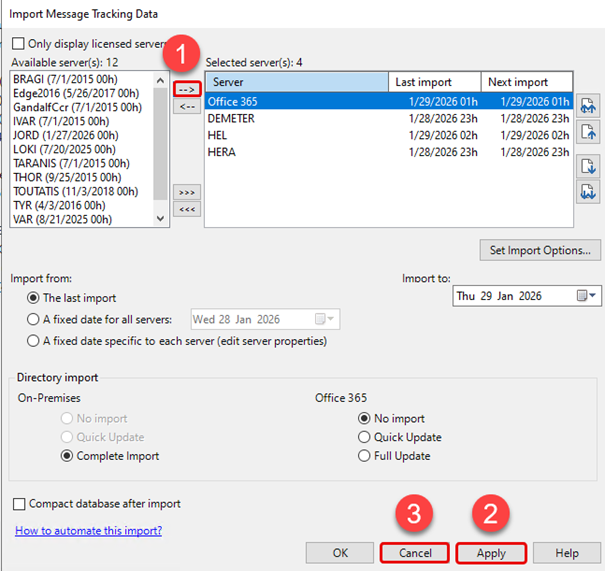Viewport: 605px width, 571px height.
Task: Click the Cancel button
Action: coord(415,553)
